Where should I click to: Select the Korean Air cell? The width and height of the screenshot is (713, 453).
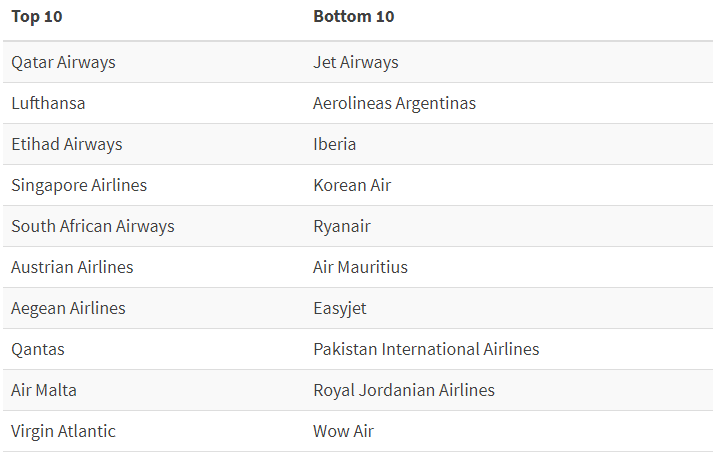[x=352, y=185]
